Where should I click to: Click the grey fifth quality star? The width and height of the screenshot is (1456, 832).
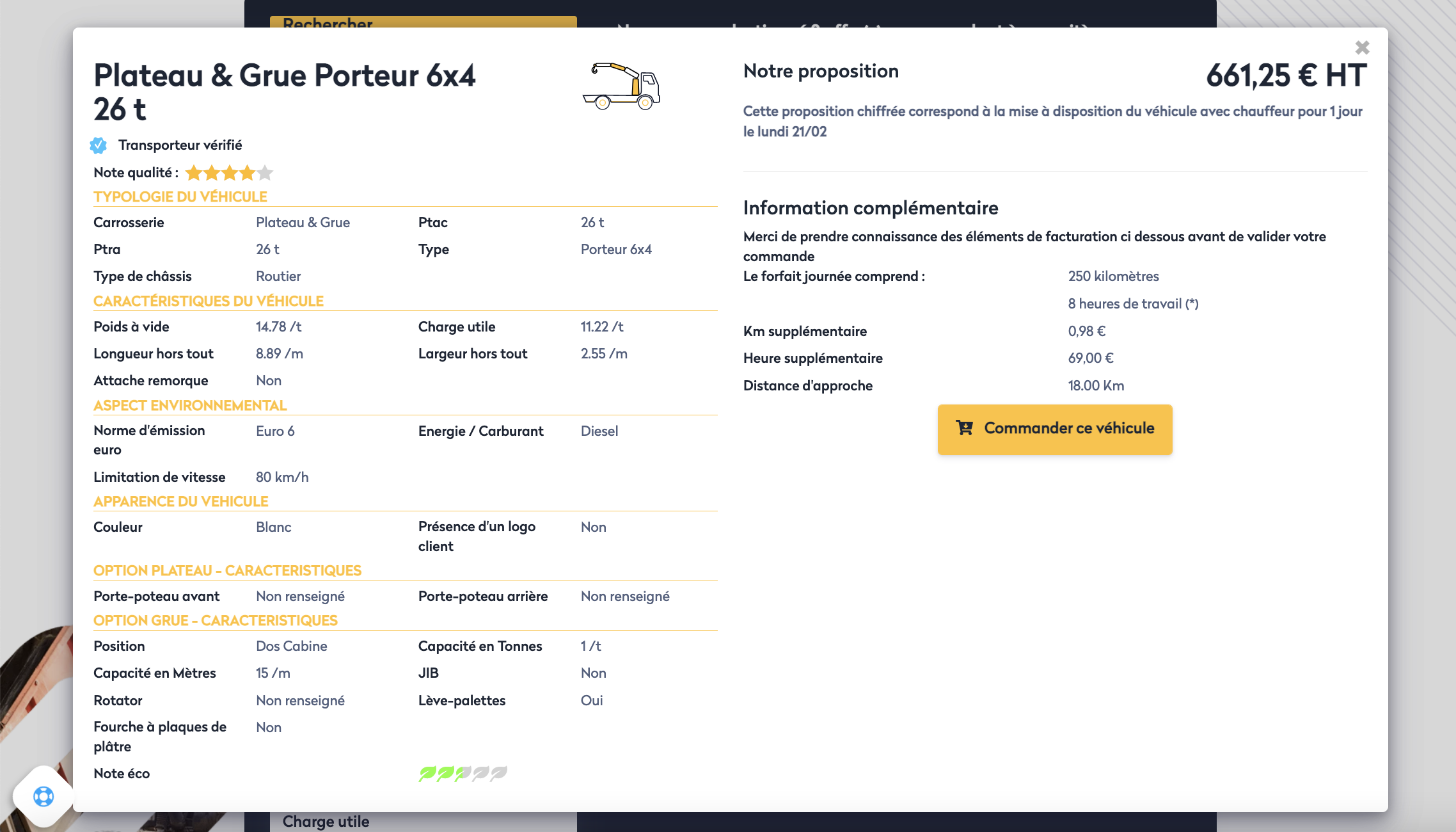265,173
